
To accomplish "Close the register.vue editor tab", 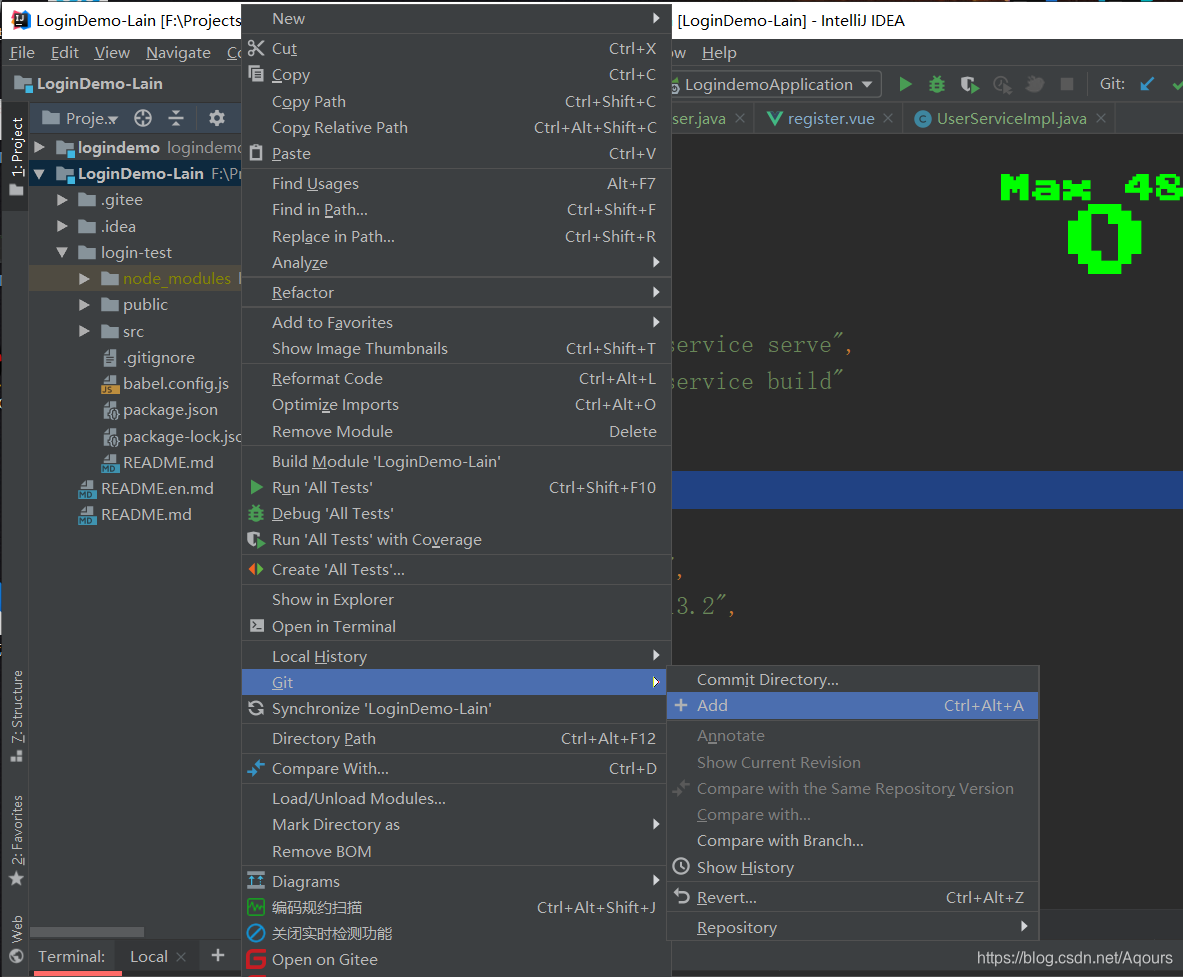I will point(888,118).
